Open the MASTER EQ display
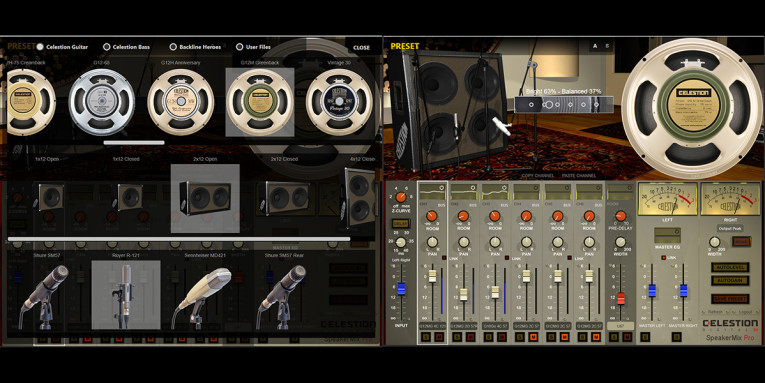This screenshot has width=765, height=383. pos(667,236)
